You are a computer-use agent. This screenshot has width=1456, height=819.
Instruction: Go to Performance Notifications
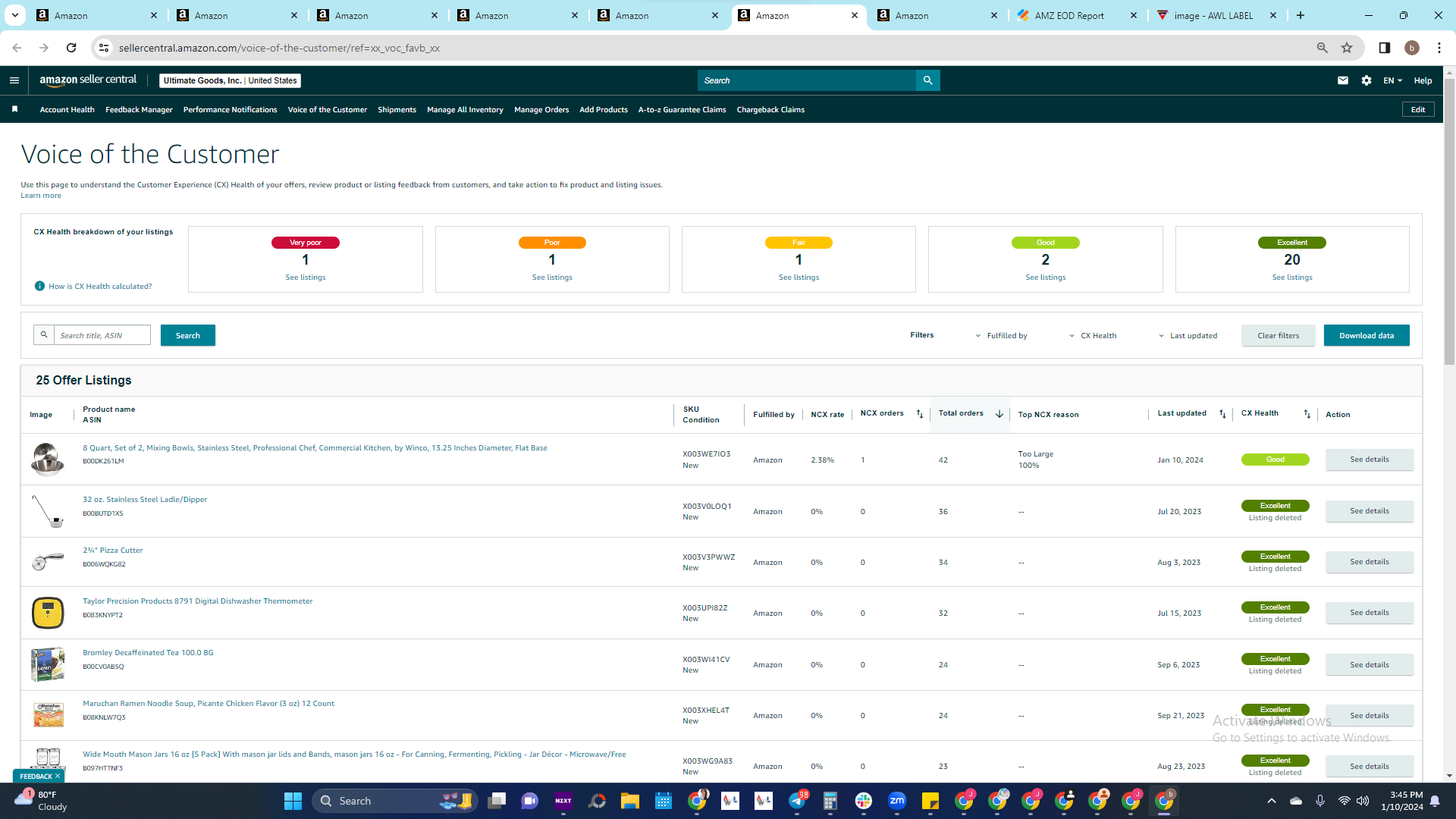click(231, 110)
